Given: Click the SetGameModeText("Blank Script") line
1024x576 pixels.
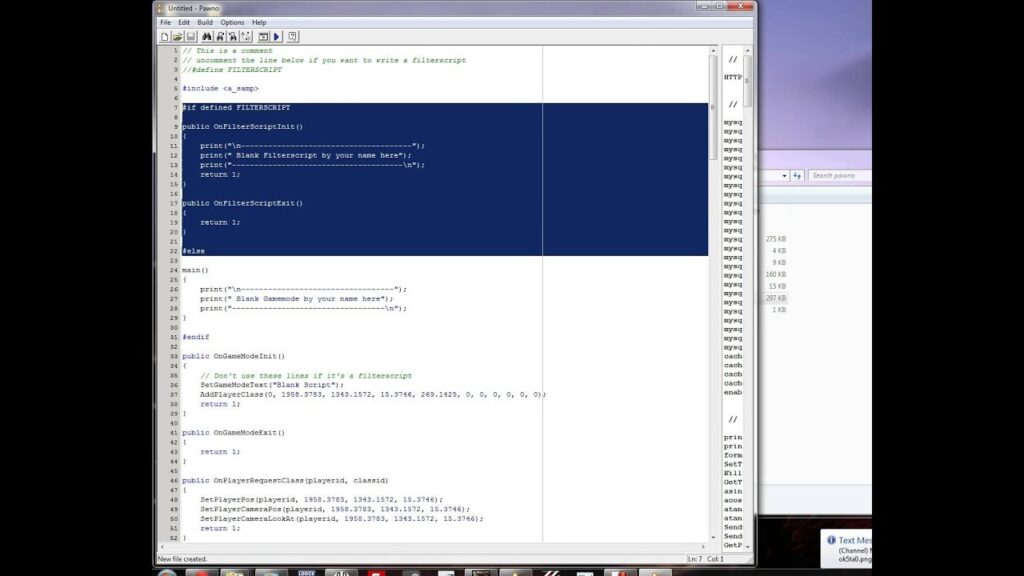Looking at the screenshot, I should click(272, 385).
